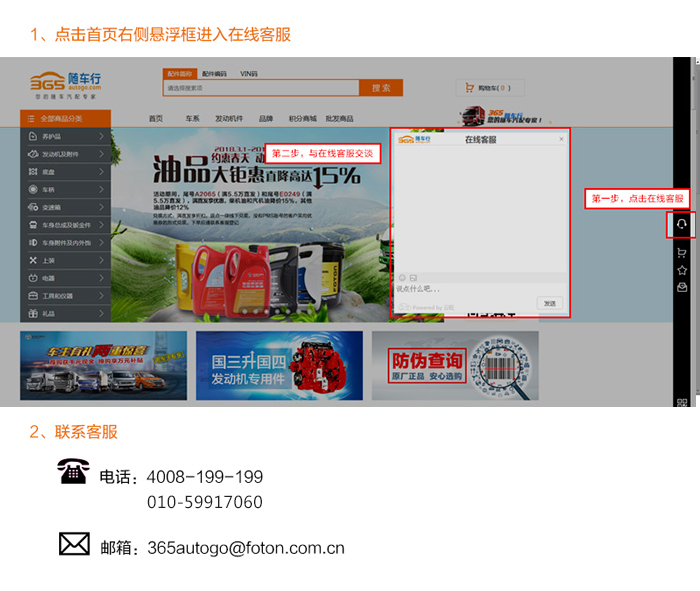Viewport: 700px width, 591px height.
Task: Click the 车身附件及内外饰 category label
Action: (x=67, y=243)
